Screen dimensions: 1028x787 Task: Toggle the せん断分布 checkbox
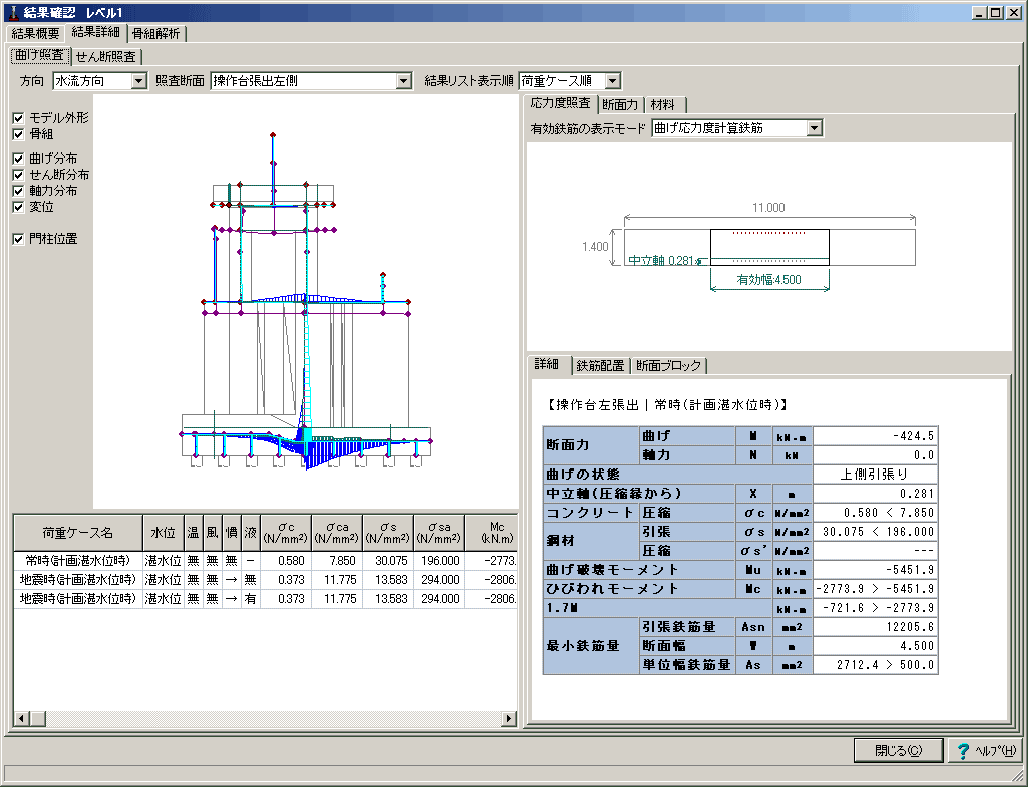click(18, 175)
